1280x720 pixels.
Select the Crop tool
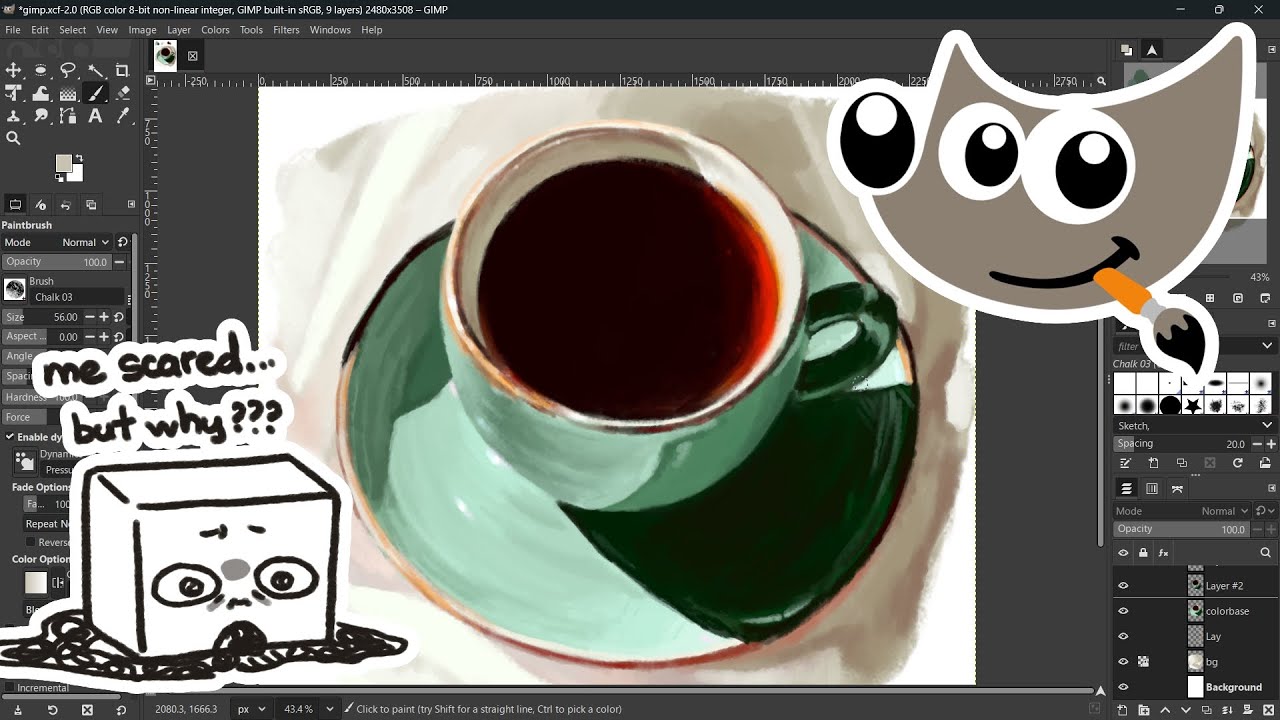[123, 70]
